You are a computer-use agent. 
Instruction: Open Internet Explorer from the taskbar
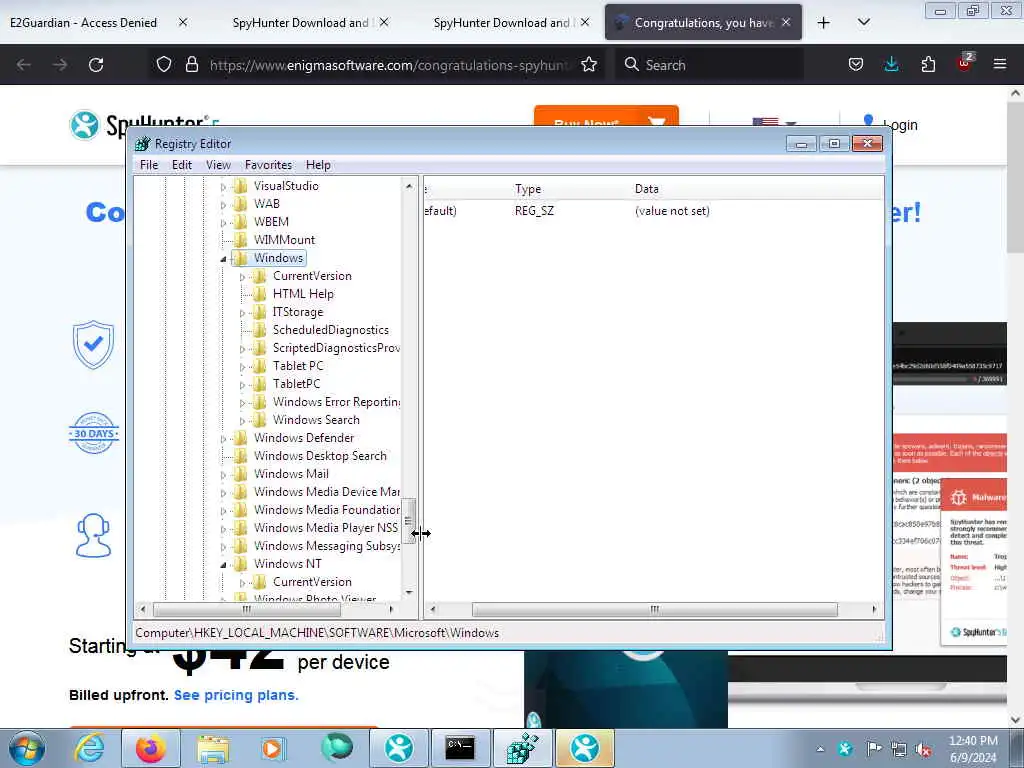[89, 748]
